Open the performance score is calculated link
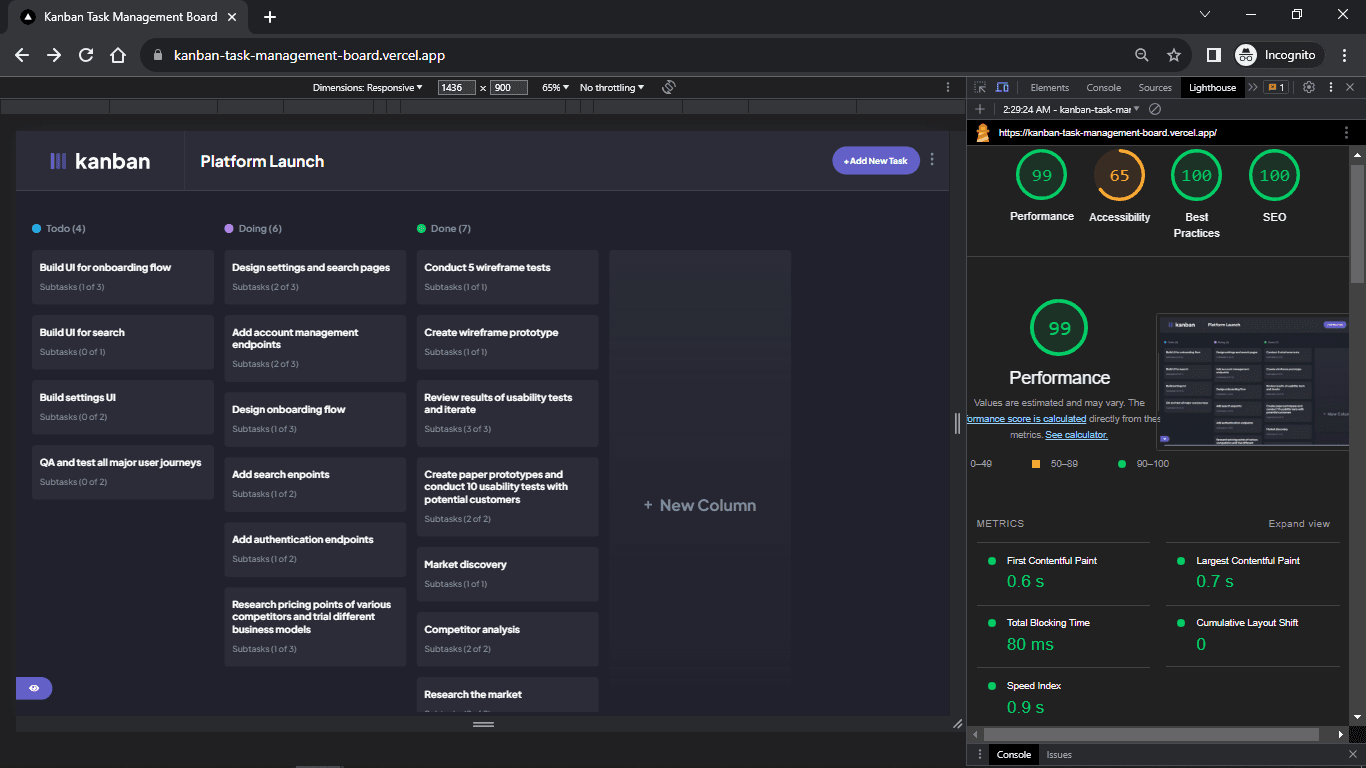The height and width of the screenshot is (768, 1366). [x=1026, y=419]
